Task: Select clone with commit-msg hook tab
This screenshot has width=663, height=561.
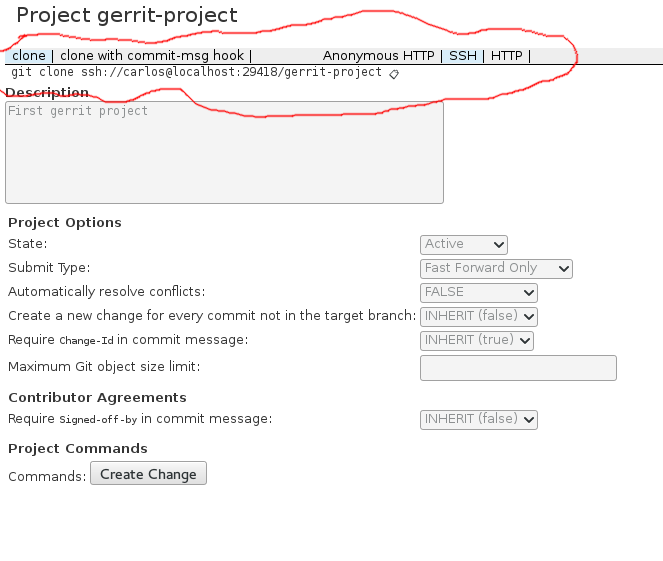Action: pos(152,56)
